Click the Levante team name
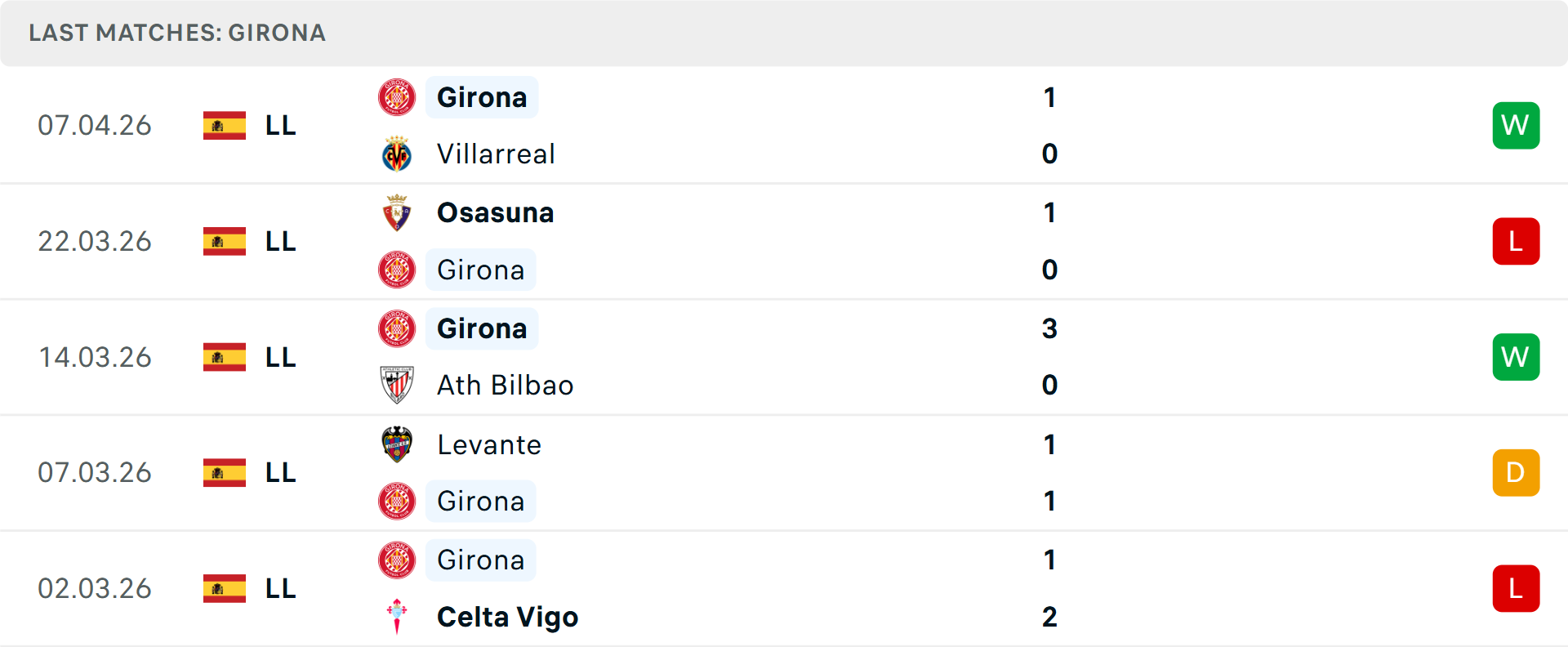This screenshot has height=647, width=1568. [x=488, y=444]
